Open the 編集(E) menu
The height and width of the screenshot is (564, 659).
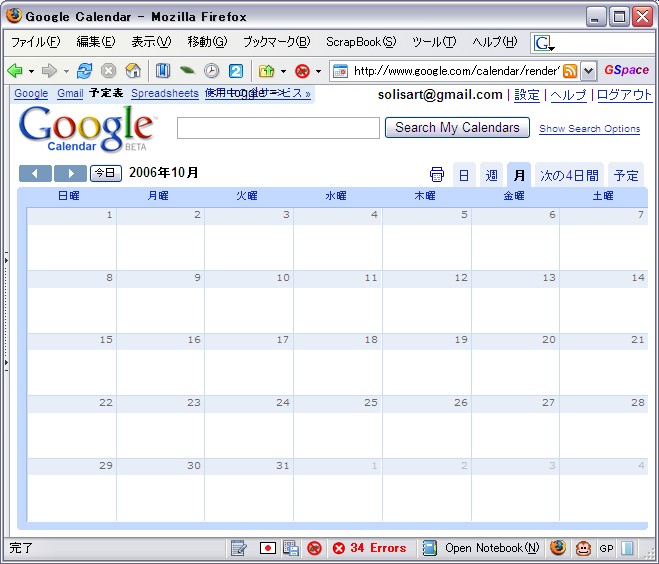(96, 42)
